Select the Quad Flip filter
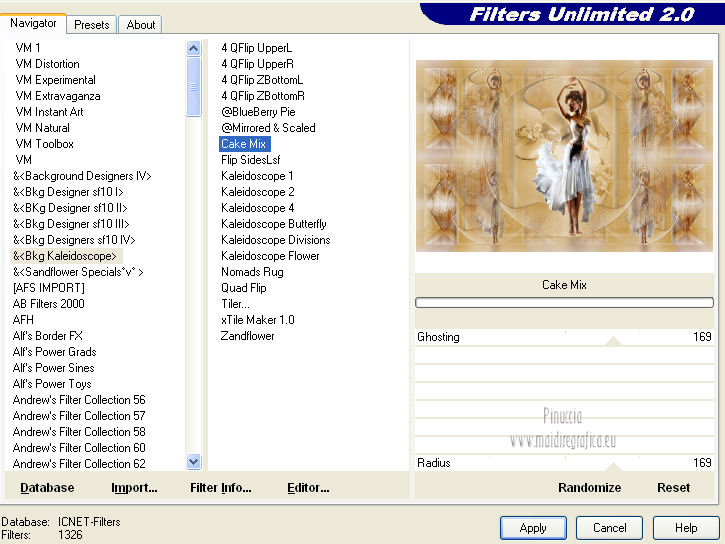 click(x=242, y=288)
